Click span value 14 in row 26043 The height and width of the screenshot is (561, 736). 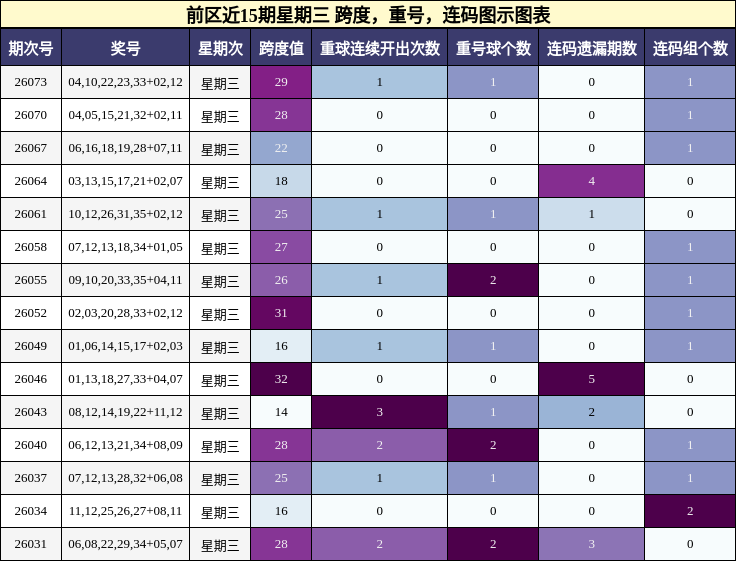[x=281, y=412]
